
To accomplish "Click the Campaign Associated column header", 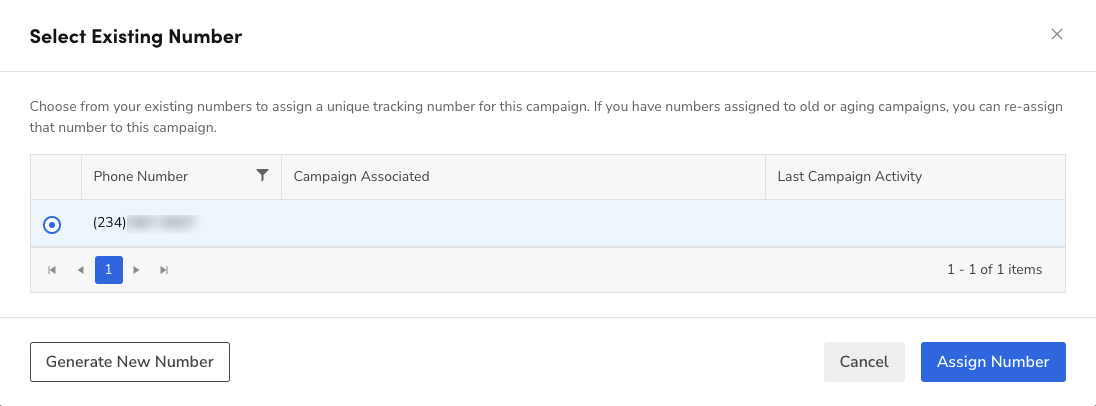I will click(x=361, y=176).
